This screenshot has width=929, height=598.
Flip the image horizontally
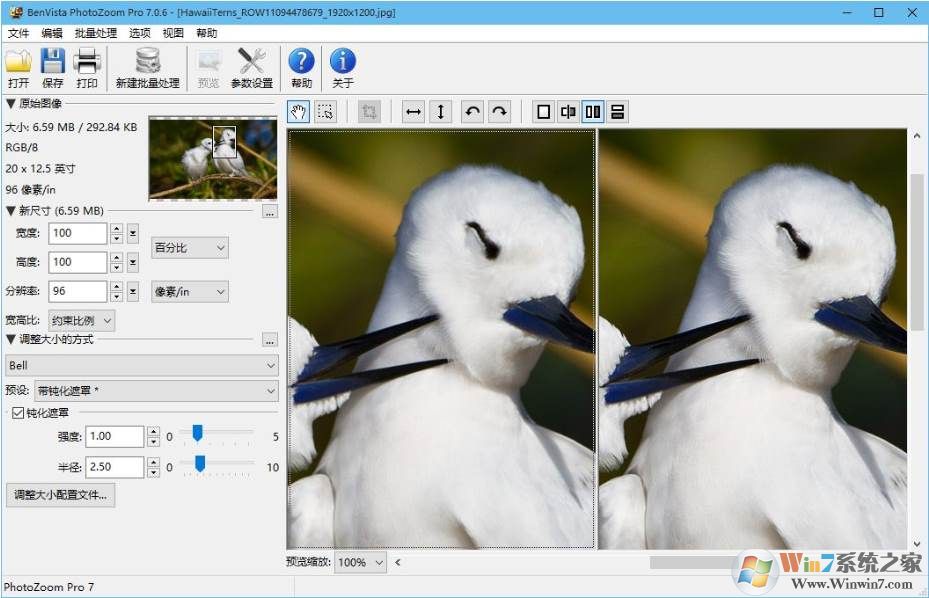413,112
